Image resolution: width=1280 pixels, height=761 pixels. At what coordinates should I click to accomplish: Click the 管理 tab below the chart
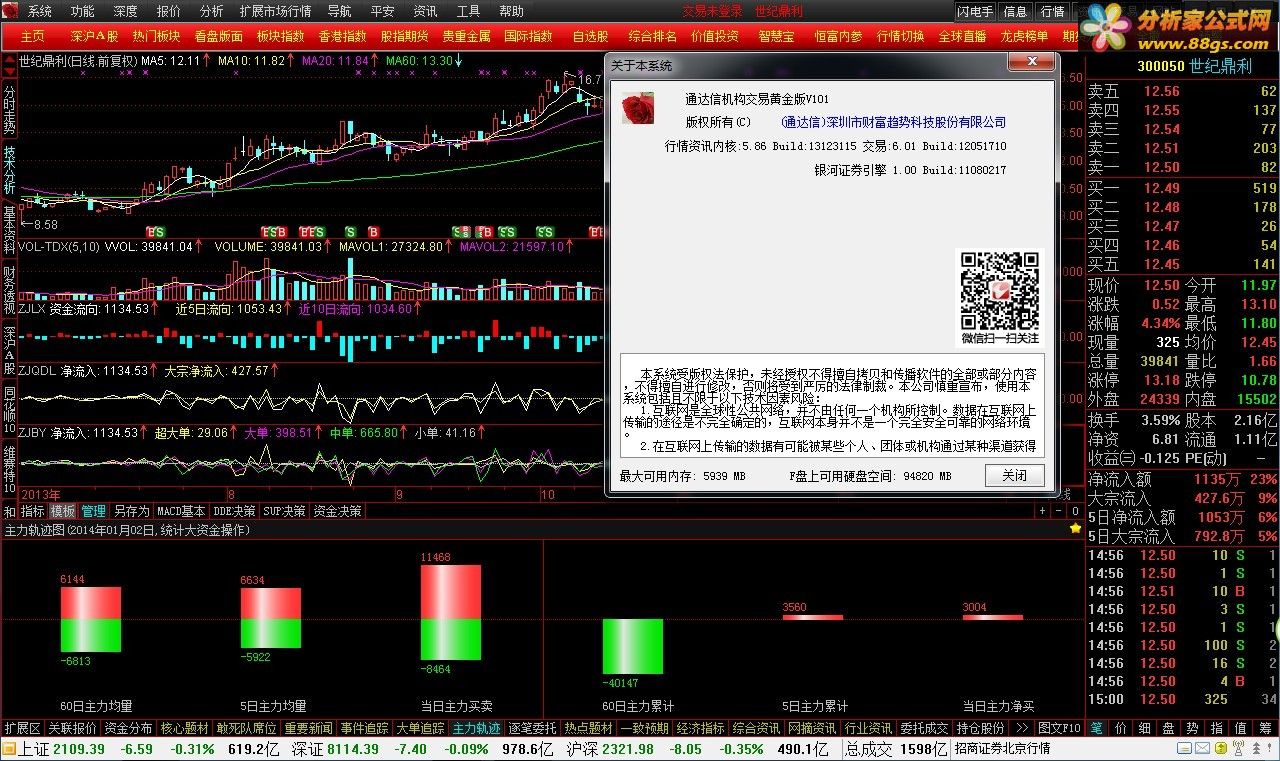click(x=93, y=511)
